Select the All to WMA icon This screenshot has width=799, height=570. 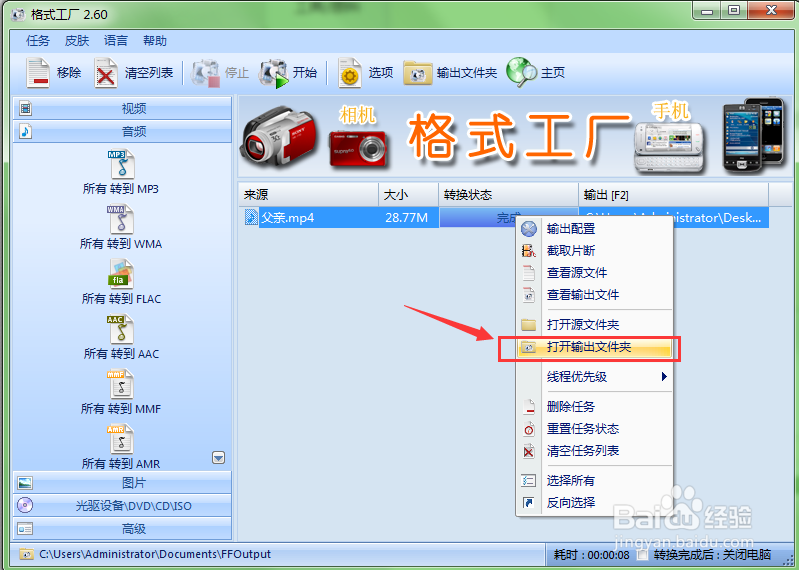click(x=121, y=219)
